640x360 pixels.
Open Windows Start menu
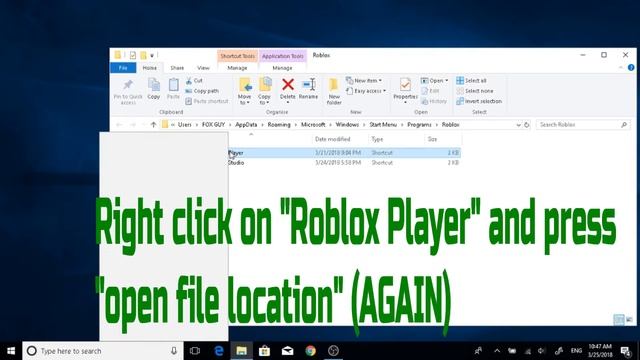(x=11, y=351)
